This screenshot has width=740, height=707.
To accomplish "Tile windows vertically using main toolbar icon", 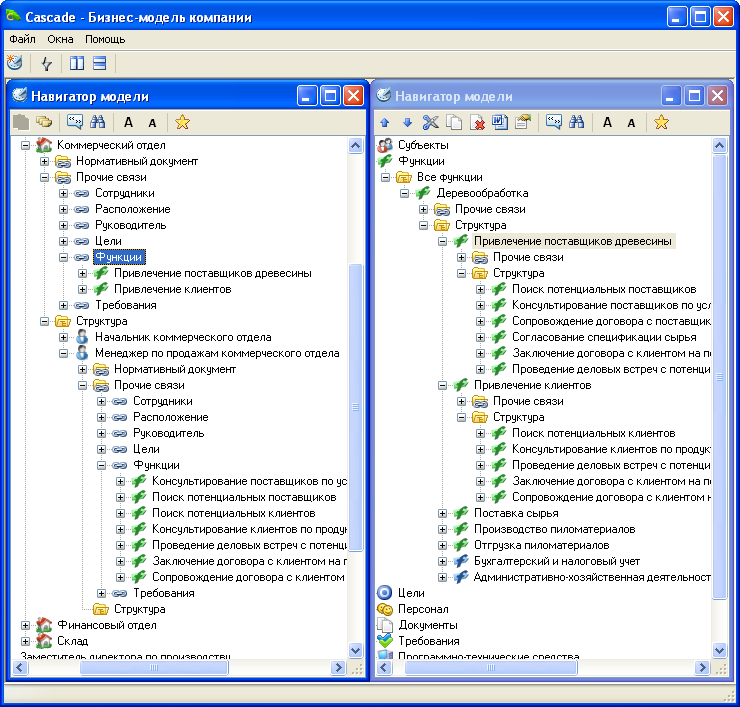I will (76, 63).
